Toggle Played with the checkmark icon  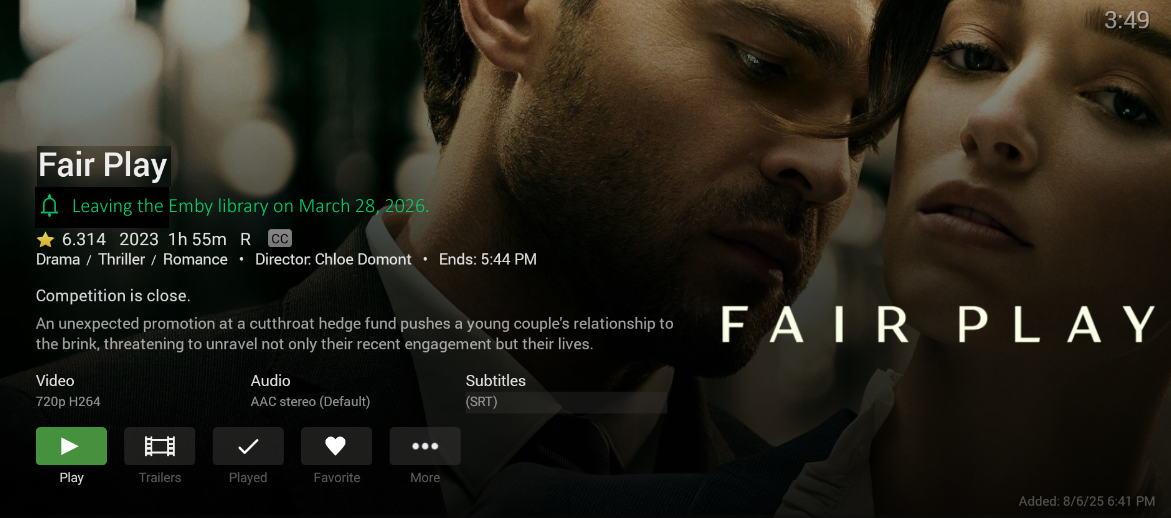tap(248, 446)
